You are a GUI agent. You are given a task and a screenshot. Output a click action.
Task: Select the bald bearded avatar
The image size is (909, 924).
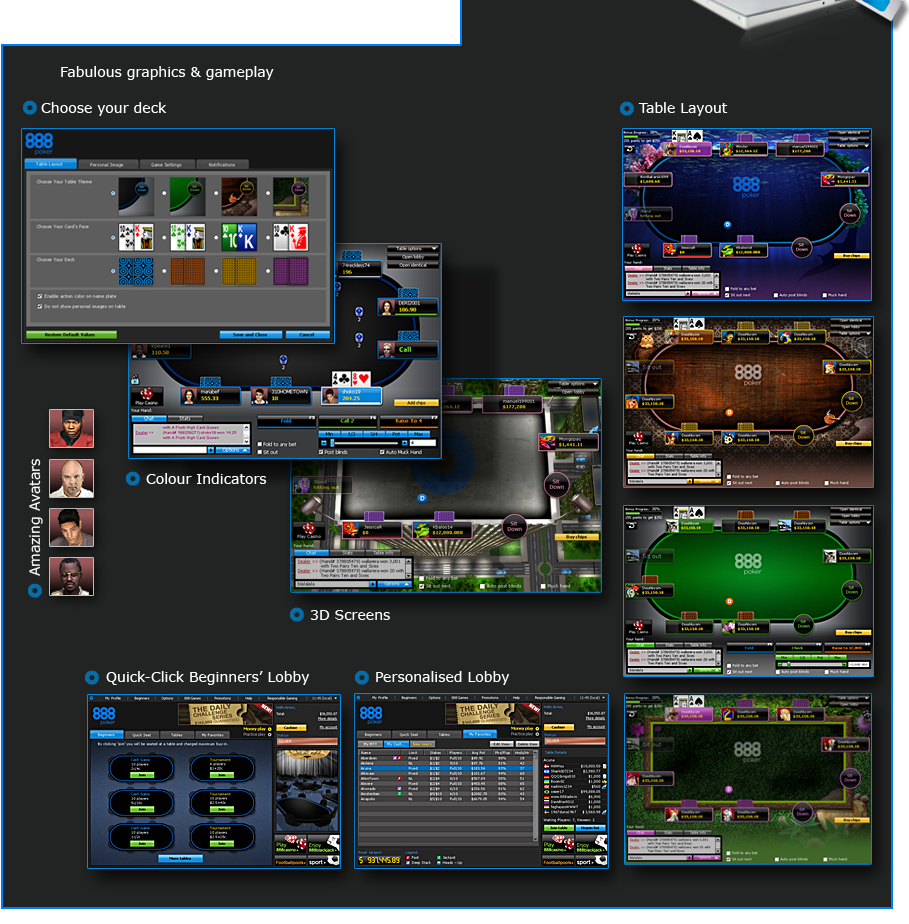[x=71, y=478]
